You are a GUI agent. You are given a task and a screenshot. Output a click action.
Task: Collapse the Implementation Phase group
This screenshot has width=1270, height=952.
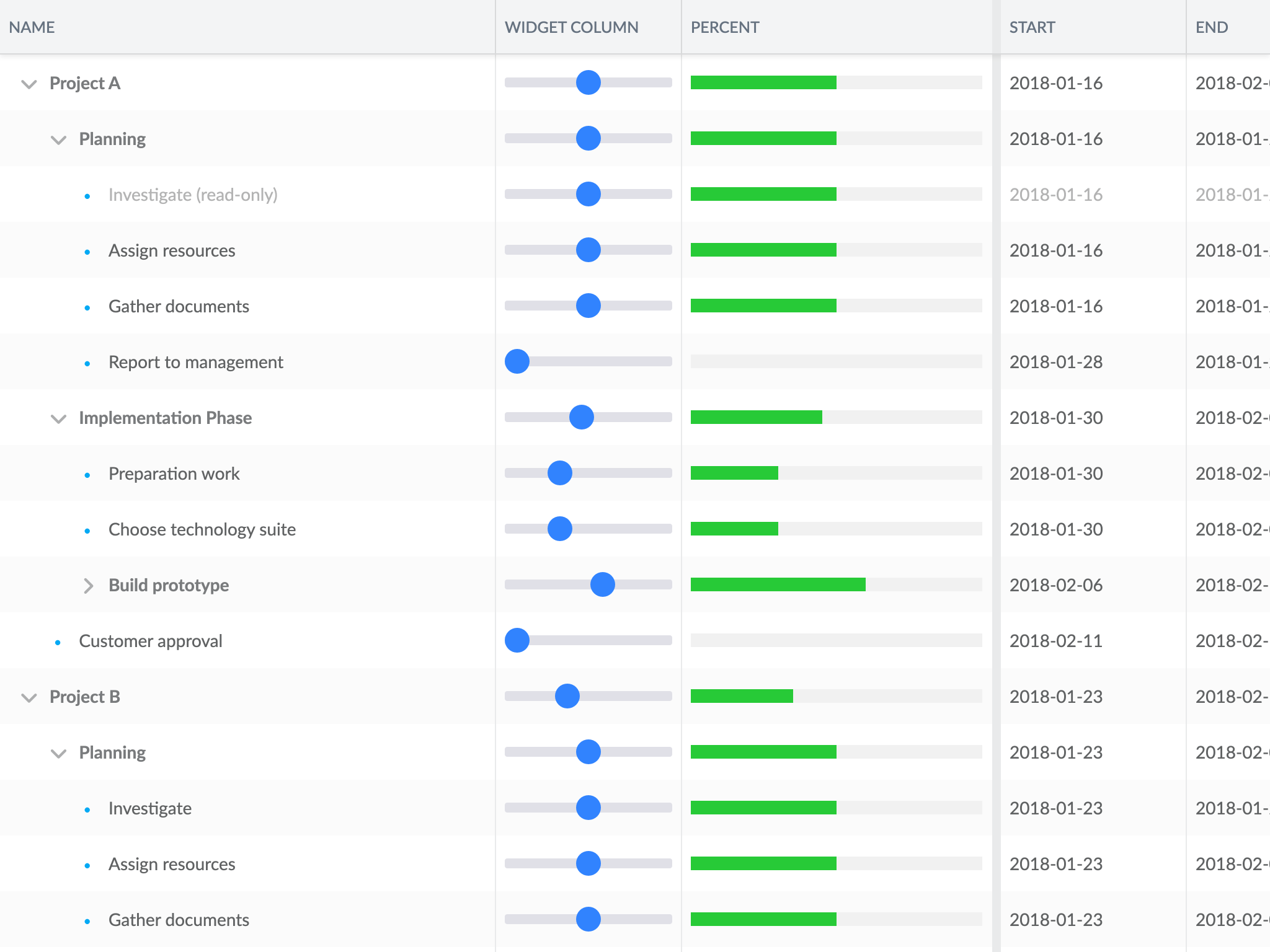[x=58, y=418]
